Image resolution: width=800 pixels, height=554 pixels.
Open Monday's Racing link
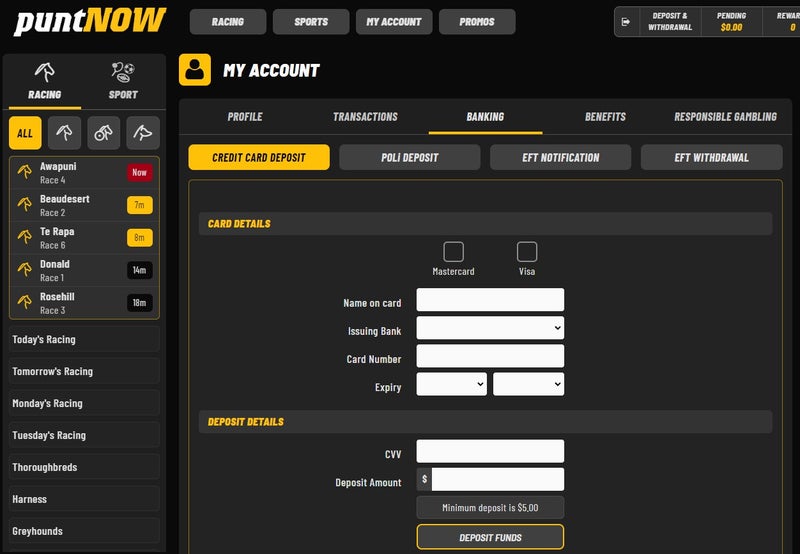84,403
